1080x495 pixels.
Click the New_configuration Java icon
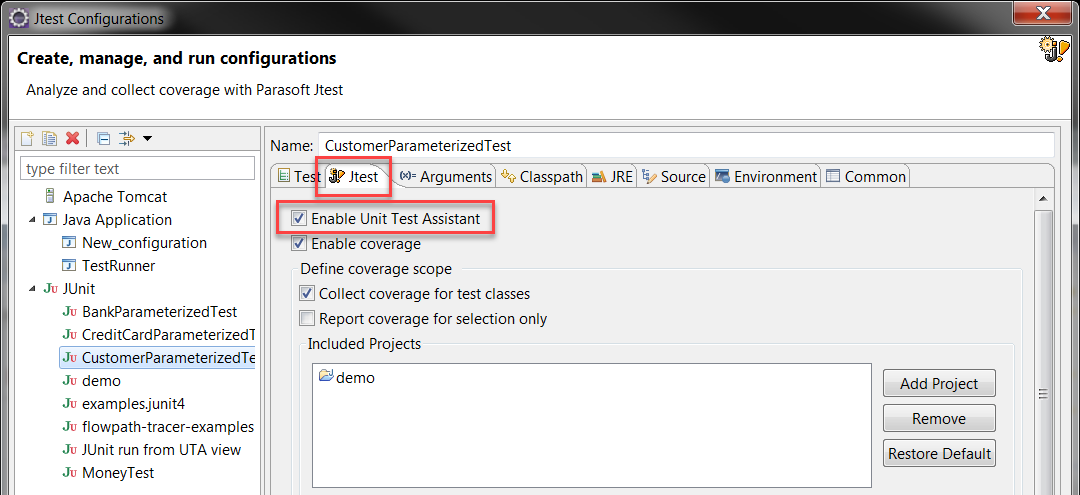[69, 242]
